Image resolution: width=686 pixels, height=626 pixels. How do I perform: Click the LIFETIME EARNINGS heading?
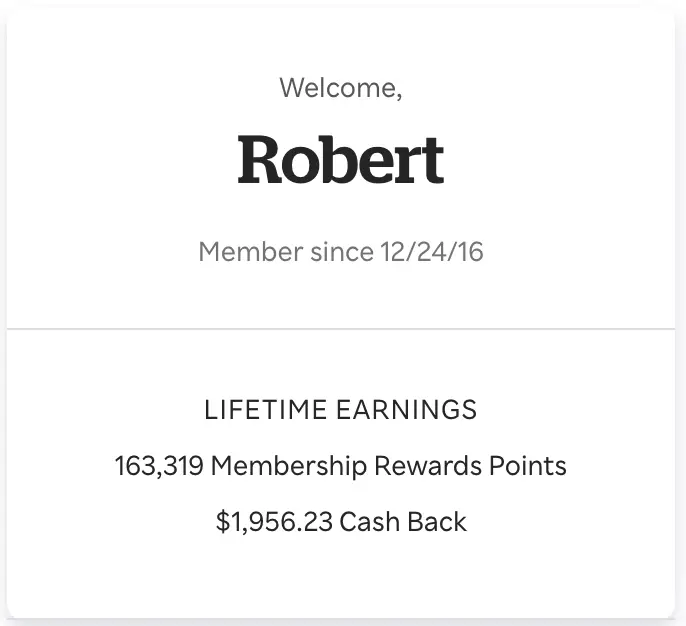pyautogui.click(x=341, y=410)
